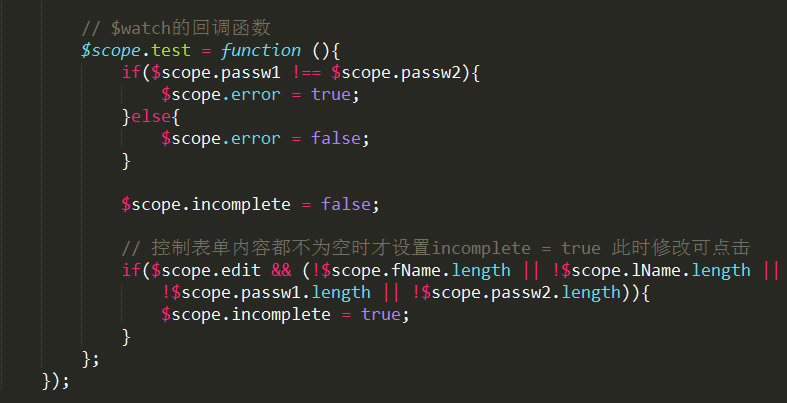The height and width of the screenshot is (403, 787).
Task: Click true in $scope.incomplete = true
Action: pyautogui.click(x=380, y=315)
